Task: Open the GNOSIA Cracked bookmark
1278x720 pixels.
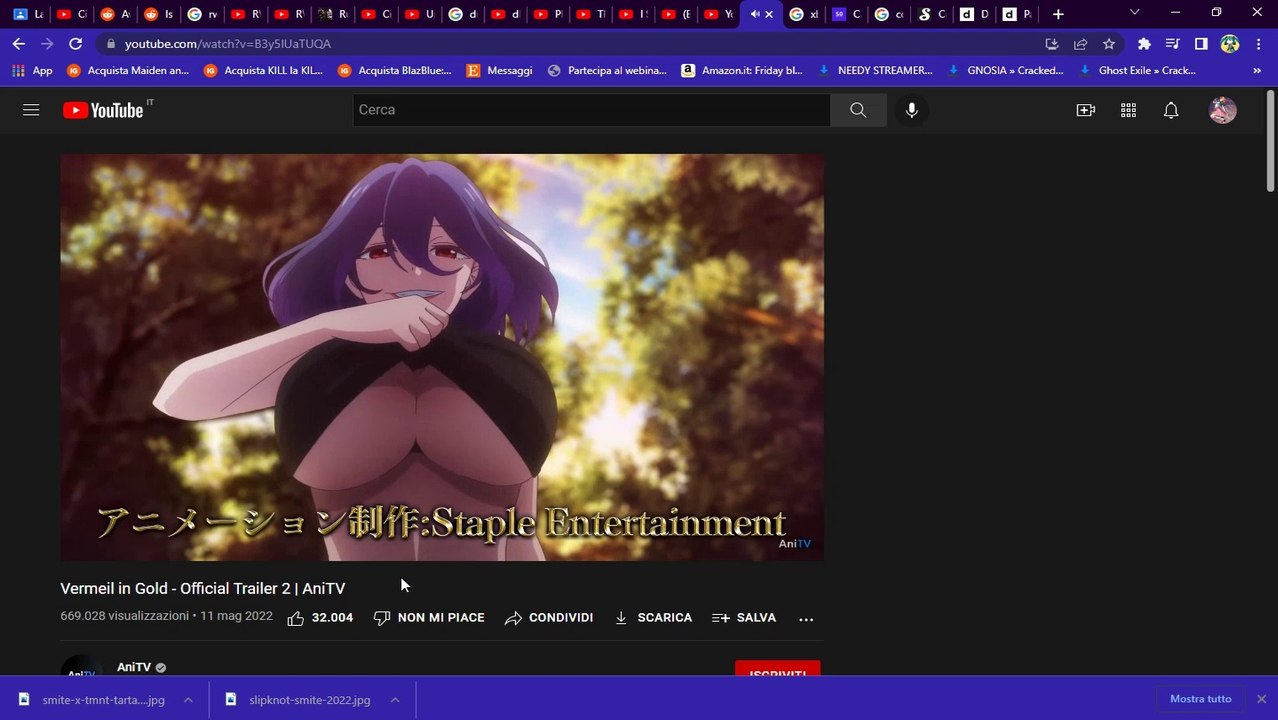Action: pyautogui.click(x=1004, y=71)
